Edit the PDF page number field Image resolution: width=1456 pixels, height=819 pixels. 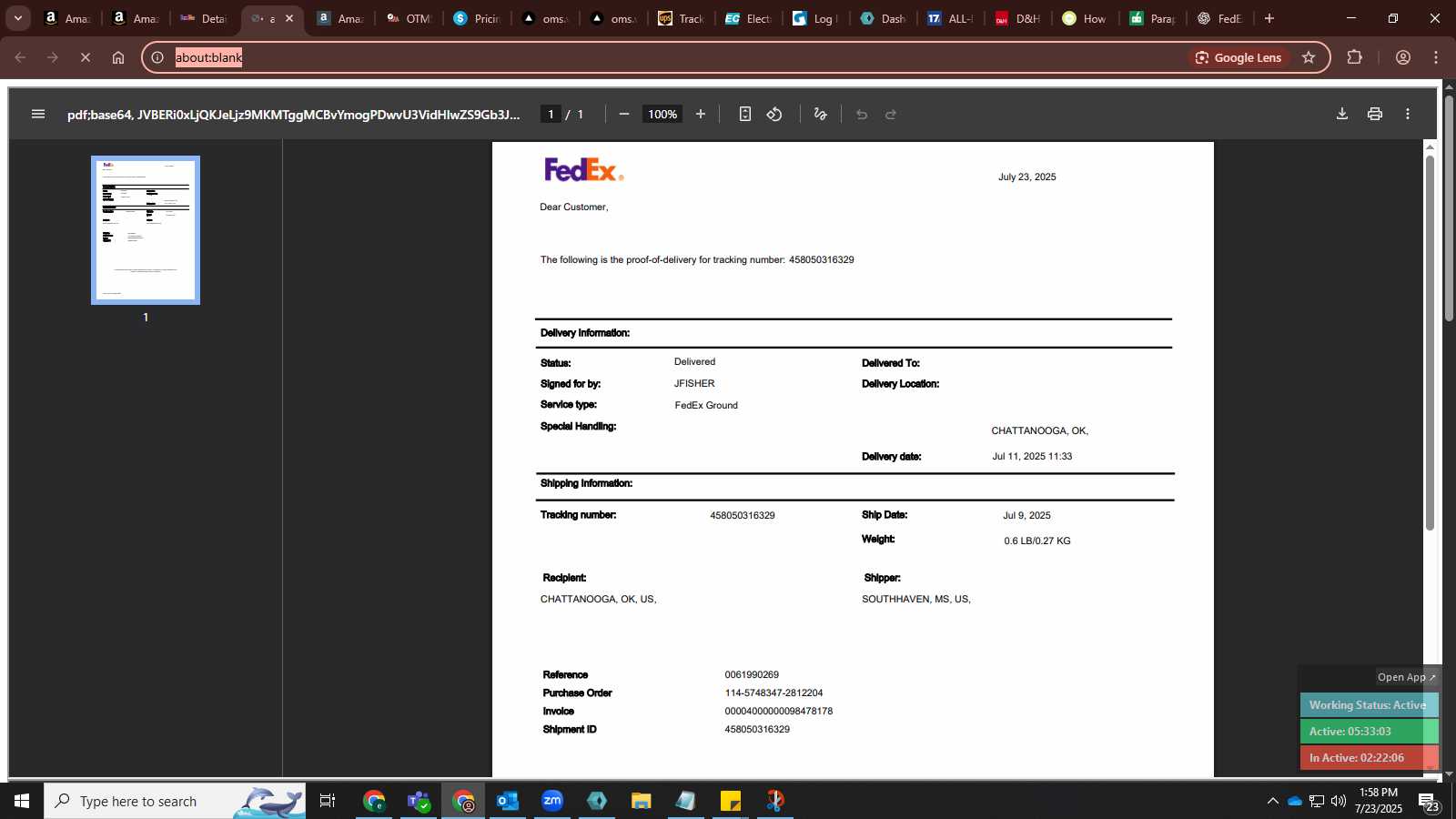click(x=551, y=114)
